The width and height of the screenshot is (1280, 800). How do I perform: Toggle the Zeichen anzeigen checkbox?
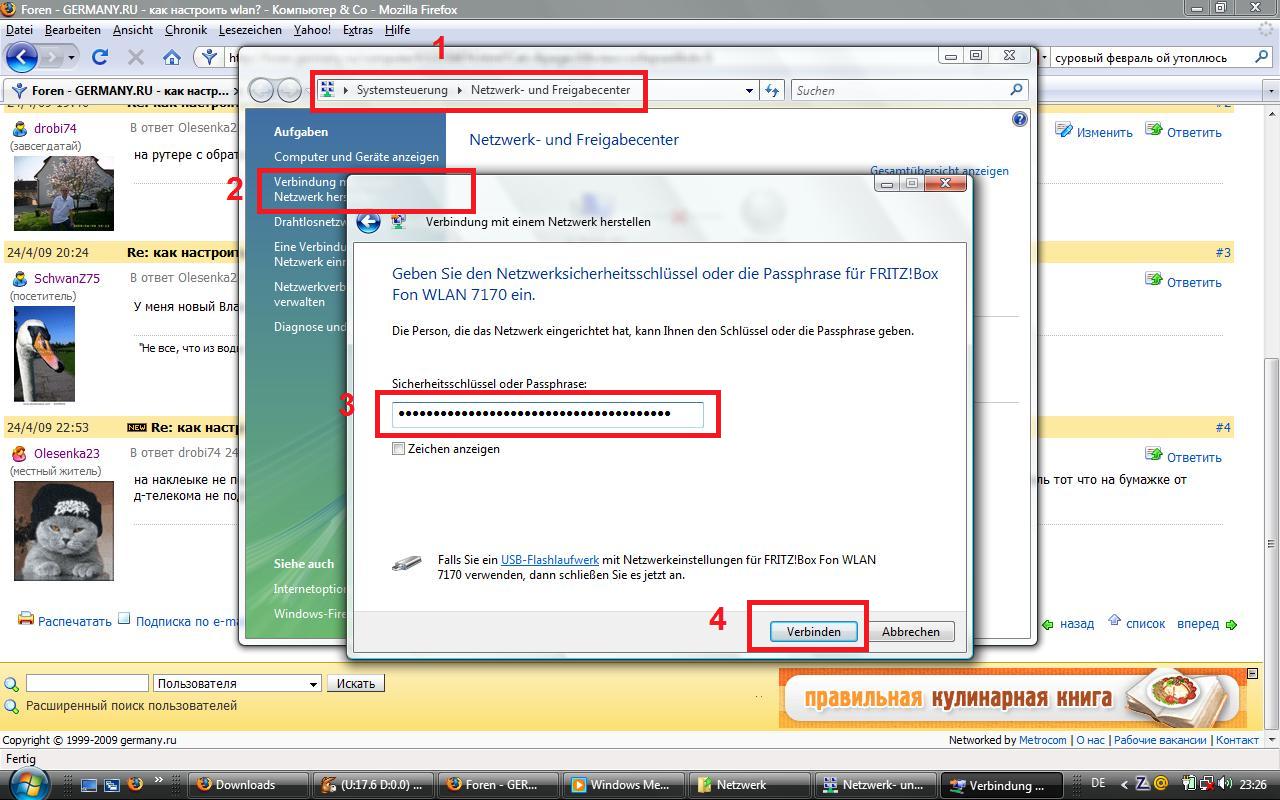(x=398, y=449)
